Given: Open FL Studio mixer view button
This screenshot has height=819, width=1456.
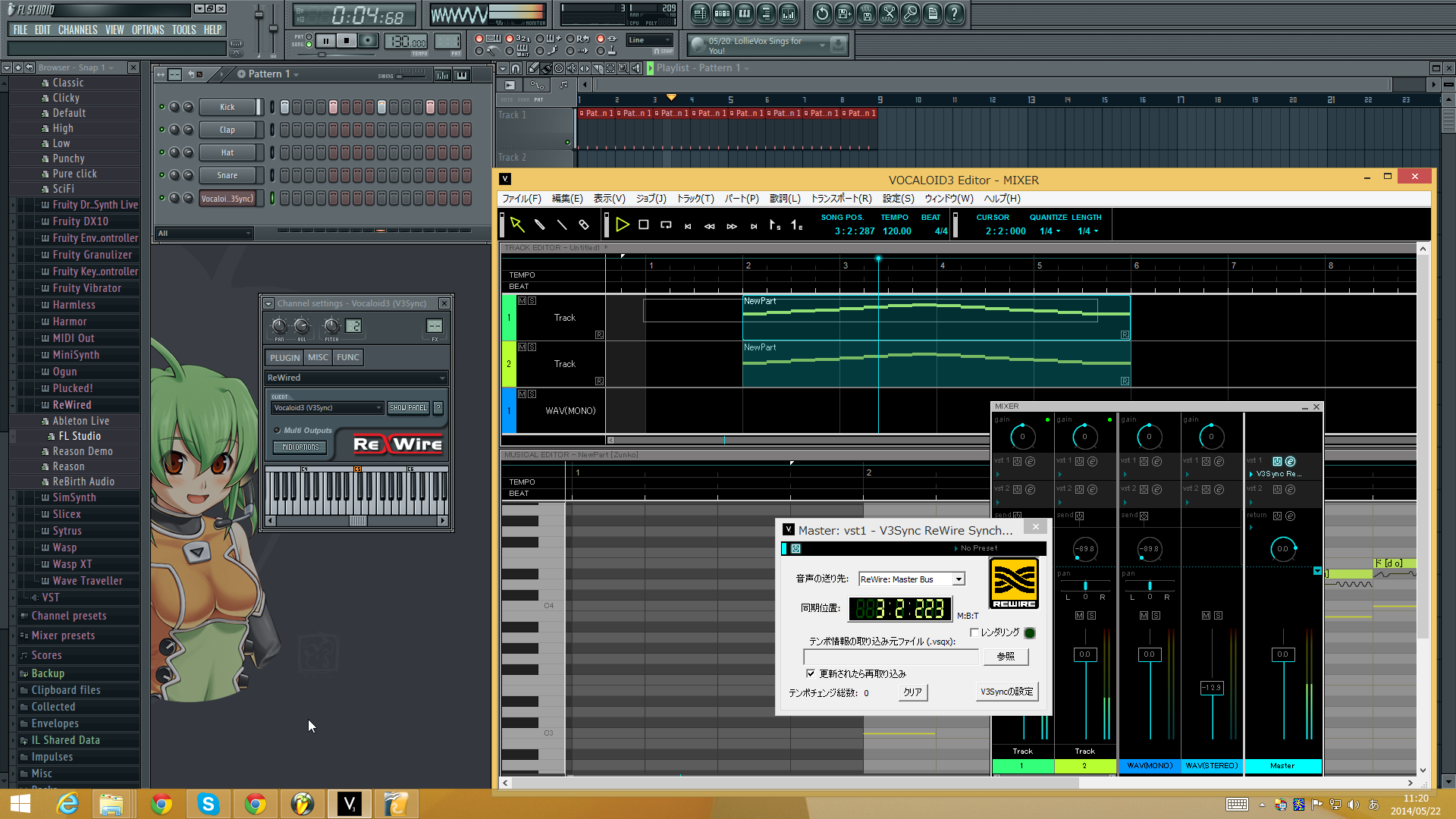Looking at the screenshot, I should pyautogui.click(x=788, y=14).
